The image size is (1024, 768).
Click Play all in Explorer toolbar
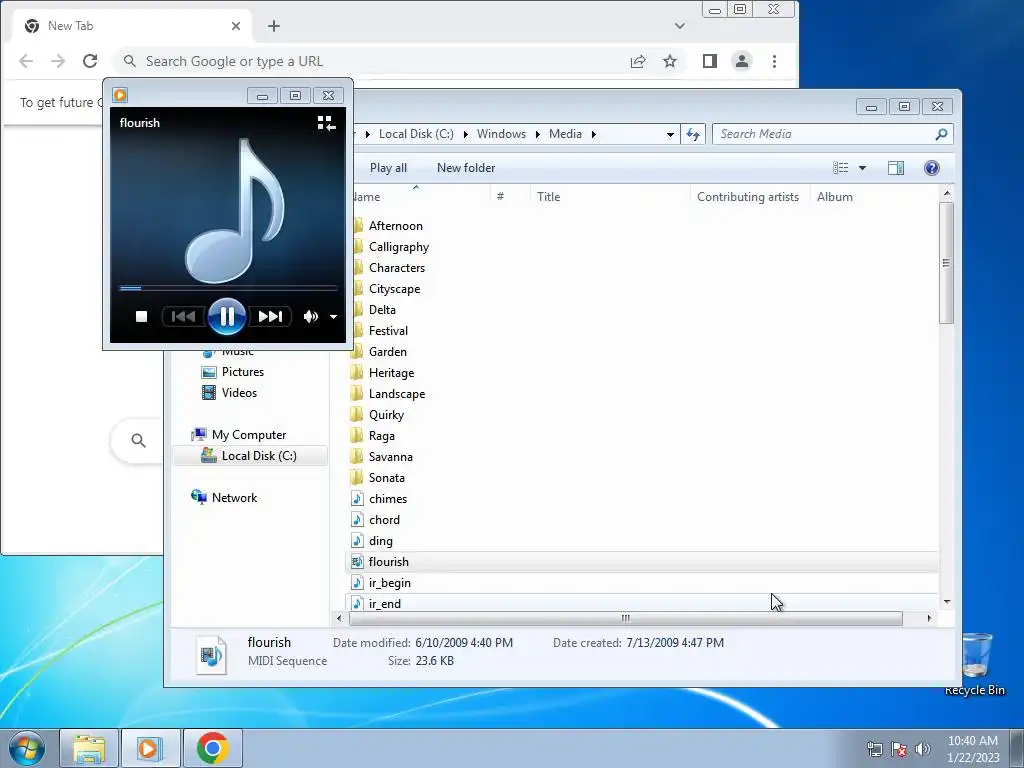pos(388,168)
